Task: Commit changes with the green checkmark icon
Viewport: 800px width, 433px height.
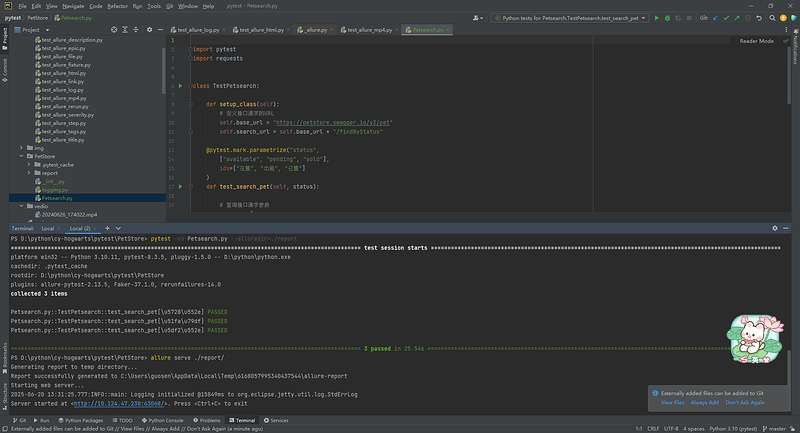Action: [x=726, y=18]
